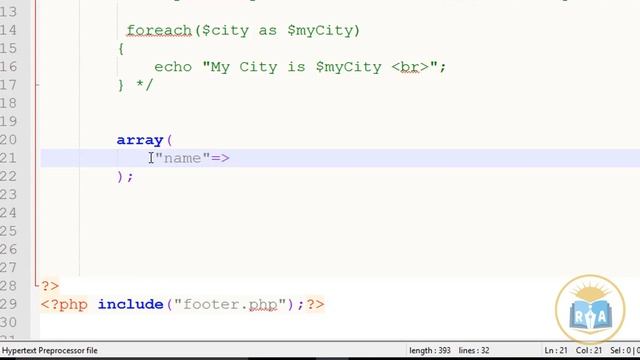Click the opening brace on line 15
This screenshot has height=360, width=640.
click(x=121, y=49)
